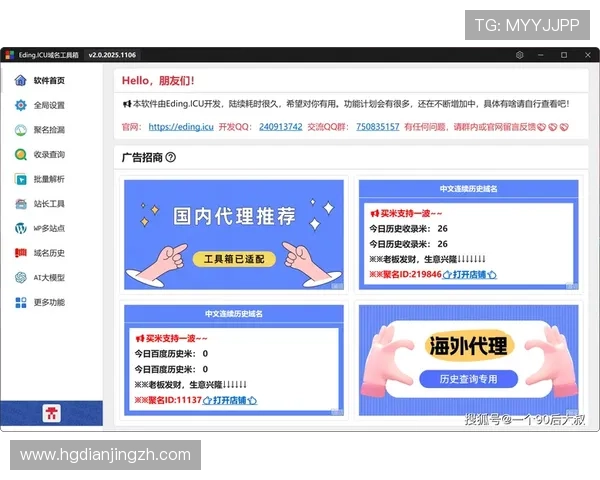Click the 更多功能 grid icon
Image resolution: width=600 pixels, height=480 pixels.
[x=20, y=302]
